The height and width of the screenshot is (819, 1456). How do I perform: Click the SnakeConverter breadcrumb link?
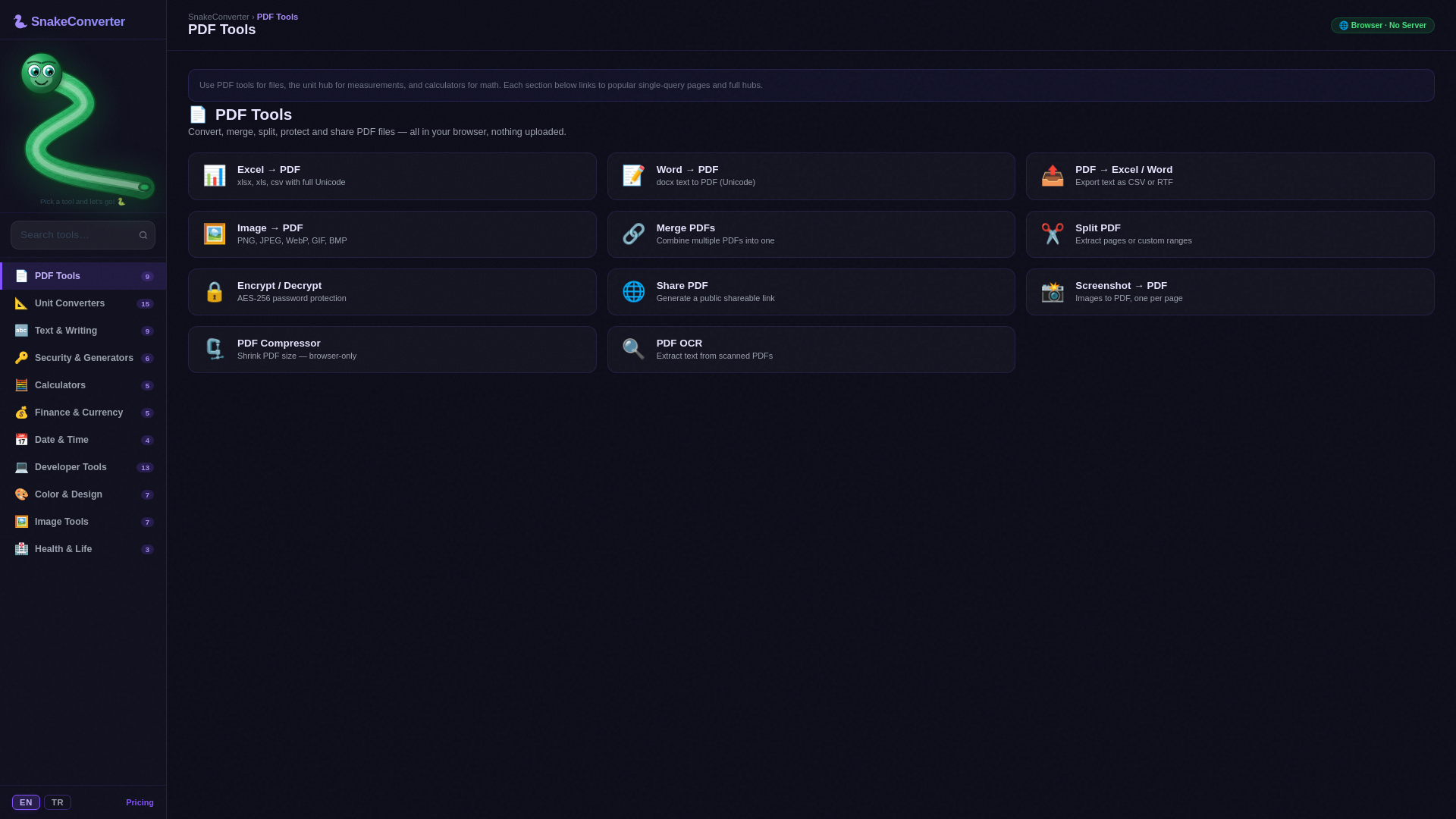pos(218,17)
